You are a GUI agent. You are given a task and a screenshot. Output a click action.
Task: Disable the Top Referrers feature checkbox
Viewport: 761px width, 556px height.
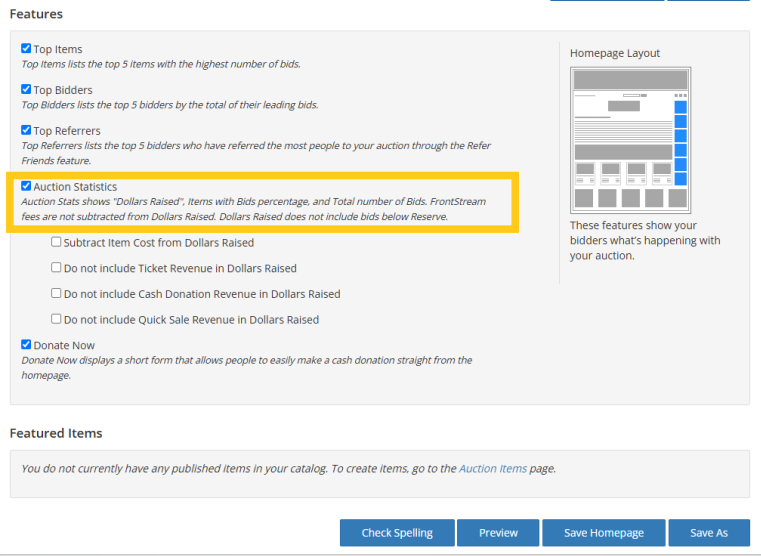click(26, 130)
